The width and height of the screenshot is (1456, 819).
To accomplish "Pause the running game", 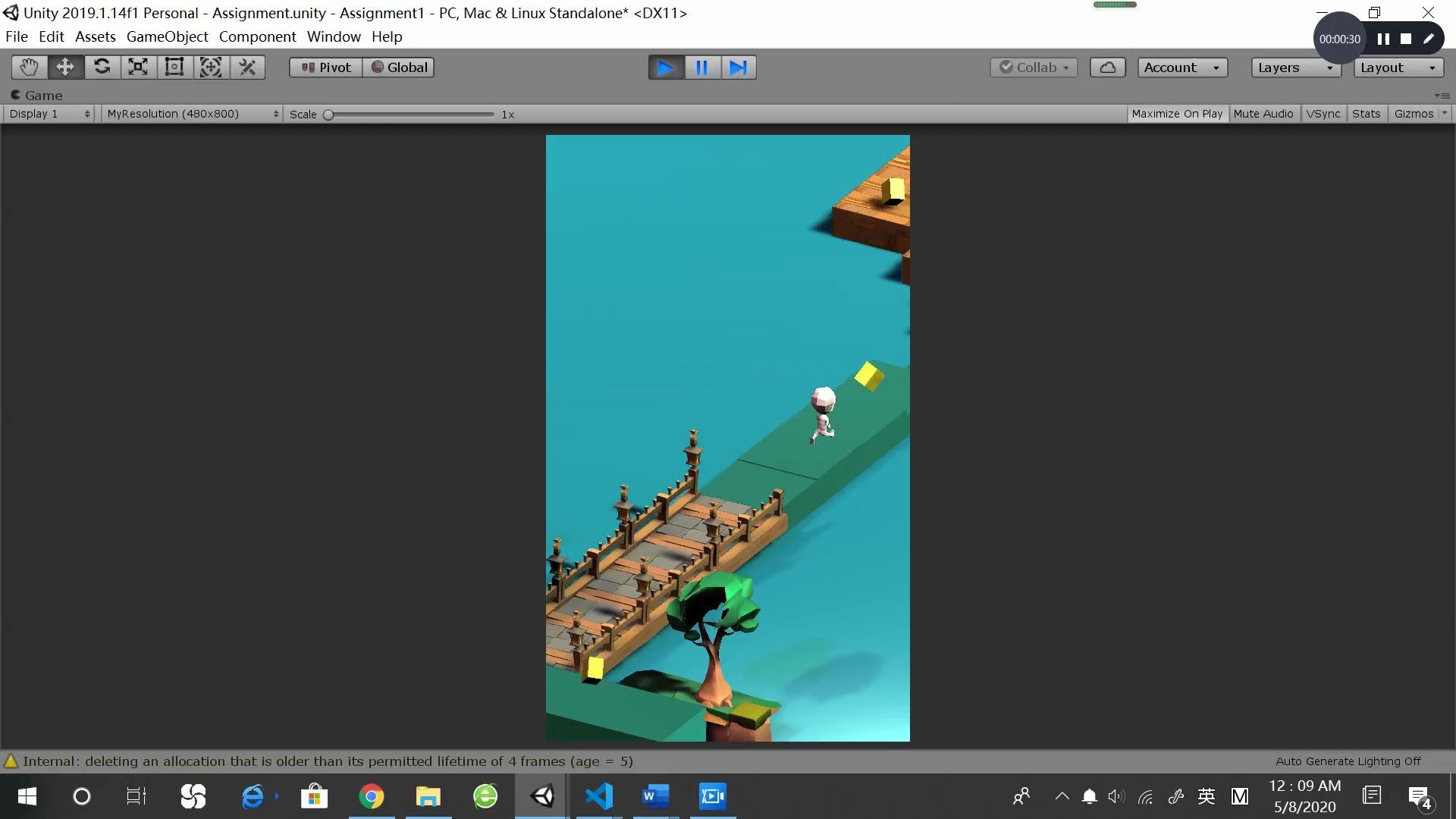I will 701,67.
